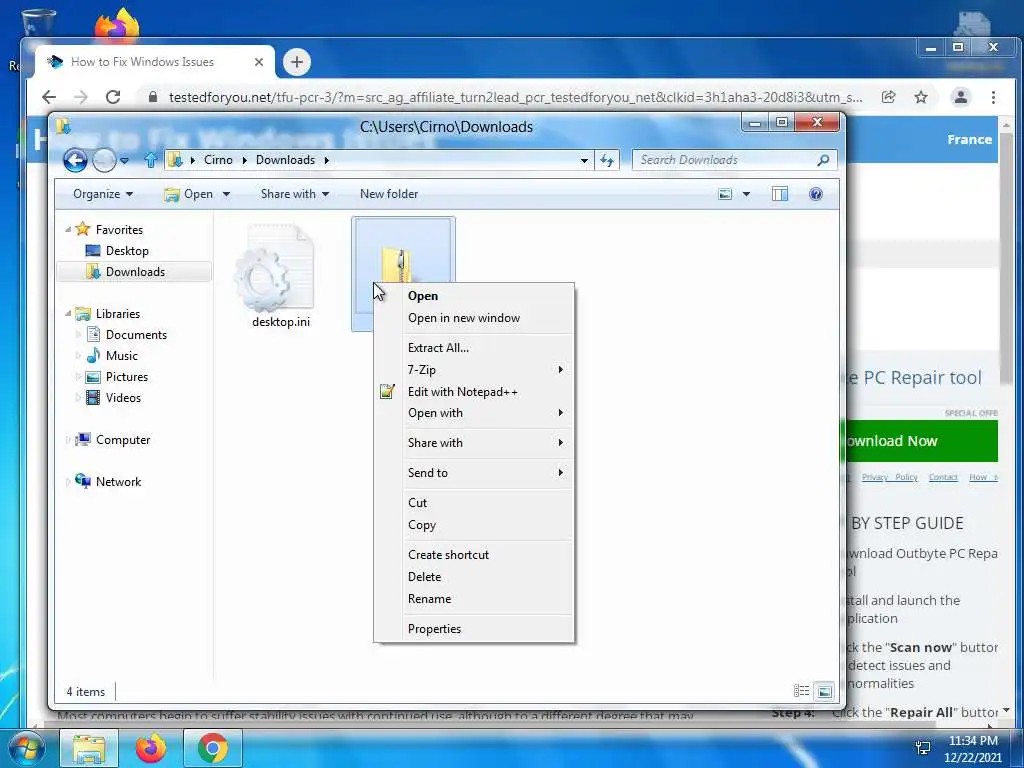
Task: Open More view options dropdown arrow
Action: click(x=746, y=194)
